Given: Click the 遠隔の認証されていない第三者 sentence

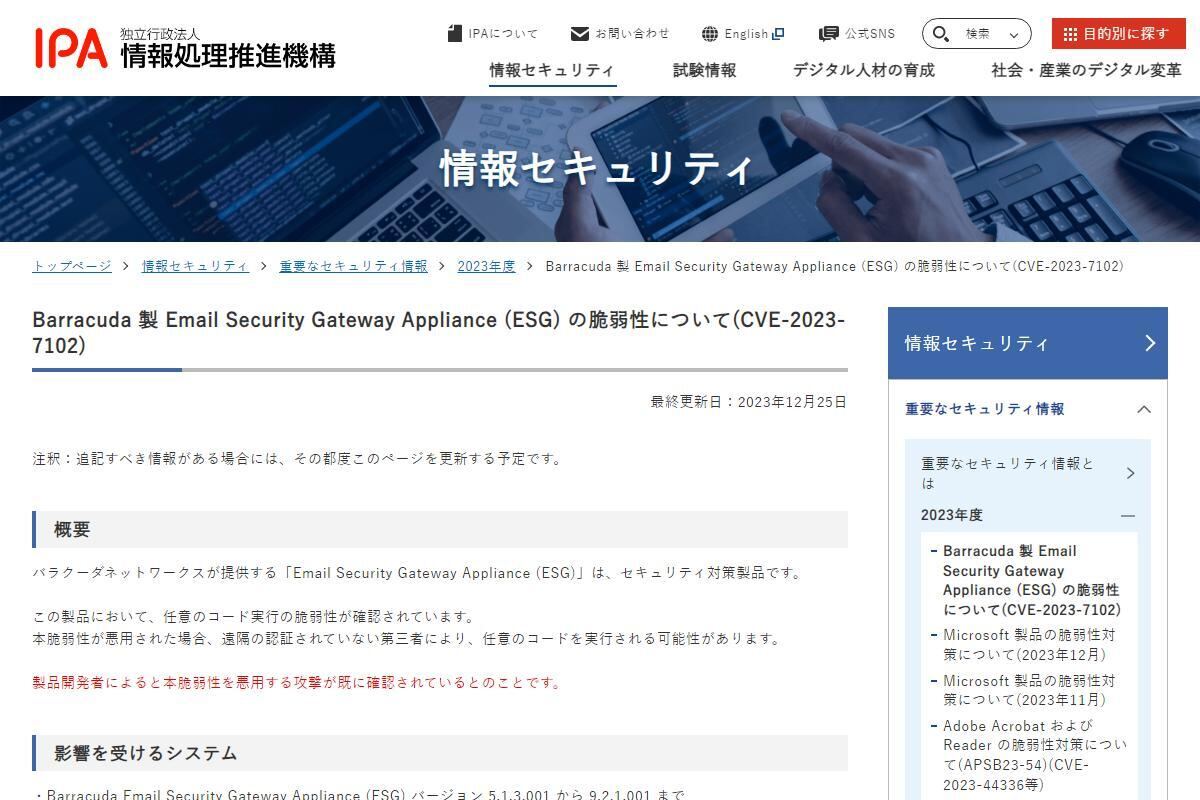Looking at the screenshot, I should coord(406,639).
